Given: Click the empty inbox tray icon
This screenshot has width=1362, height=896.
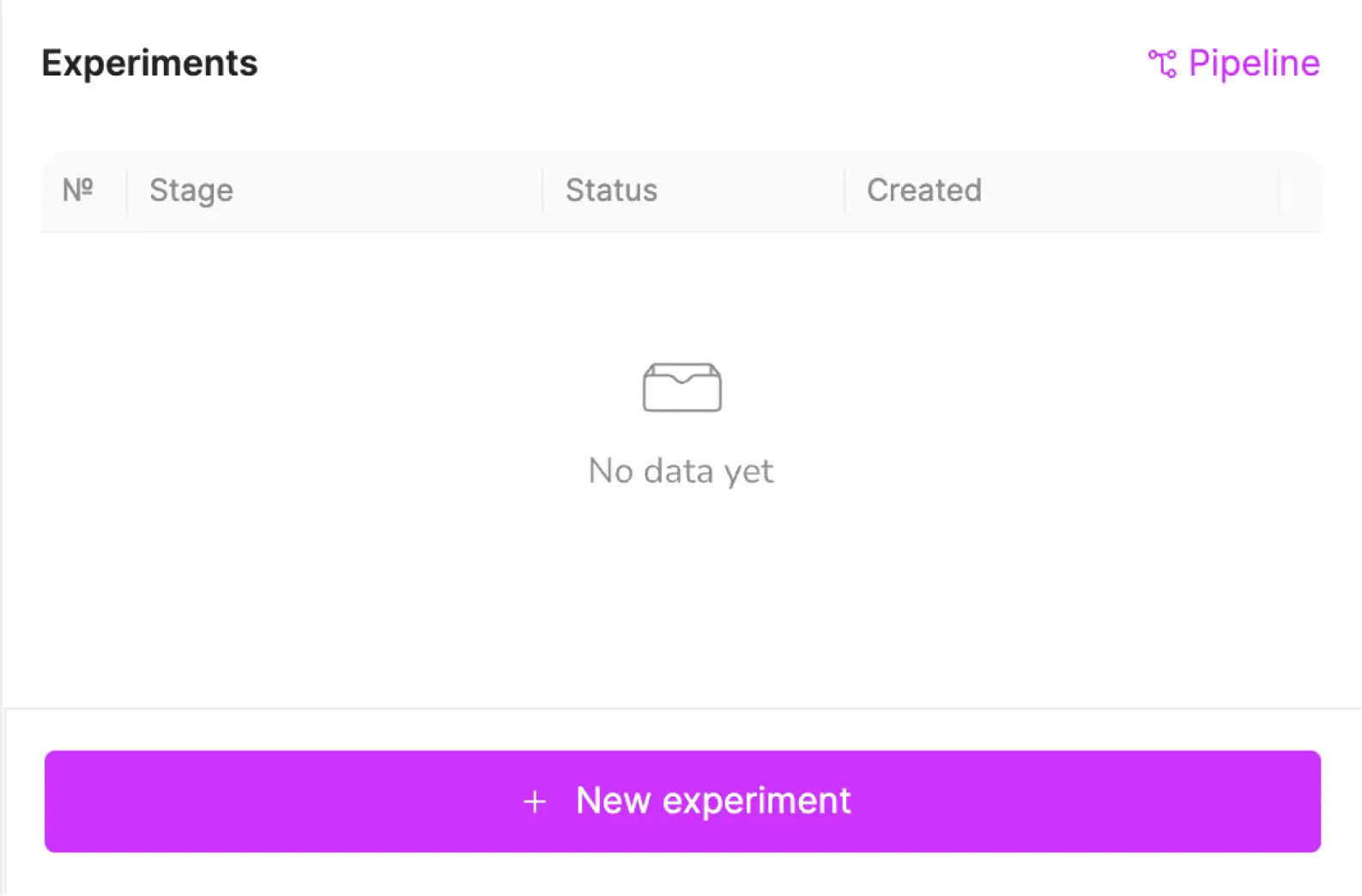Looking at the screenshot, I should 681,388.
